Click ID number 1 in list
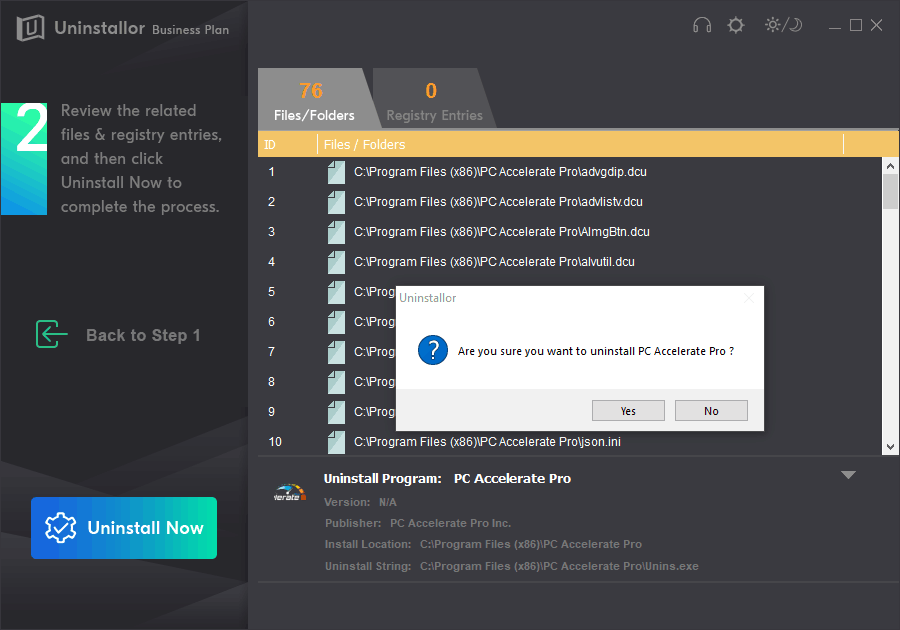Screen dimensions: 900x630 [x=271, y=172]
